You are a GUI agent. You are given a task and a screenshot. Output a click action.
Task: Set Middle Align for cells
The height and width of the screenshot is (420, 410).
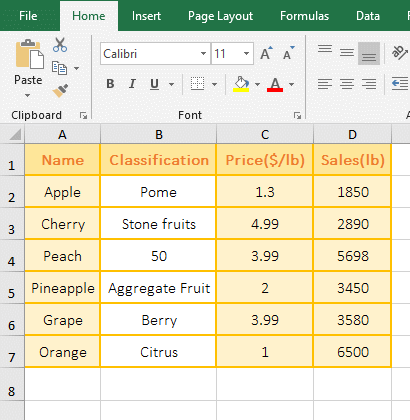pyautogui.click(x=347, y=52)
